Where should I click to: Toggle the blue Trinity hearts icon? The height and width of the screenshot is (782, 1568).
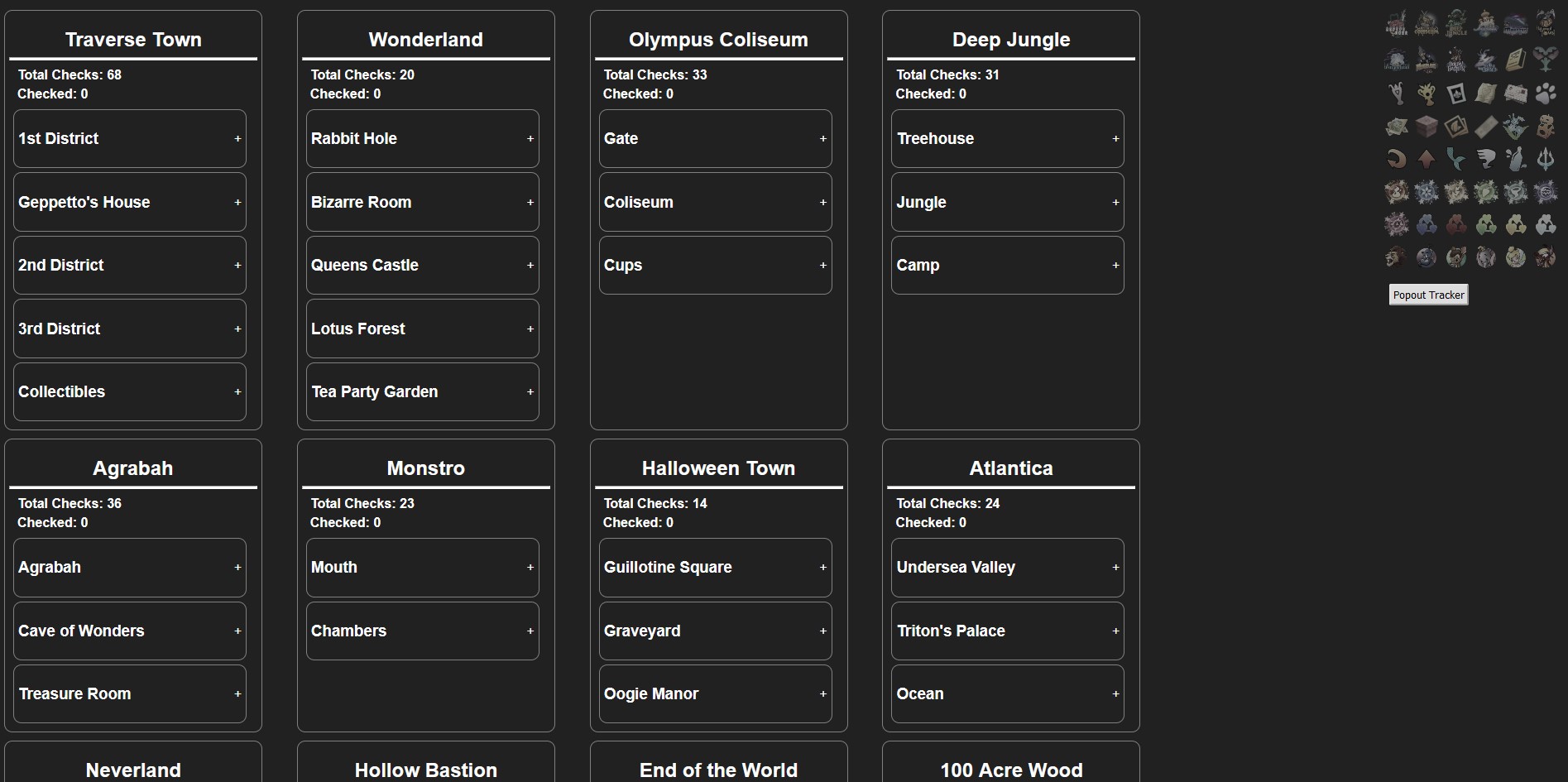click(x=1427, y=225)
